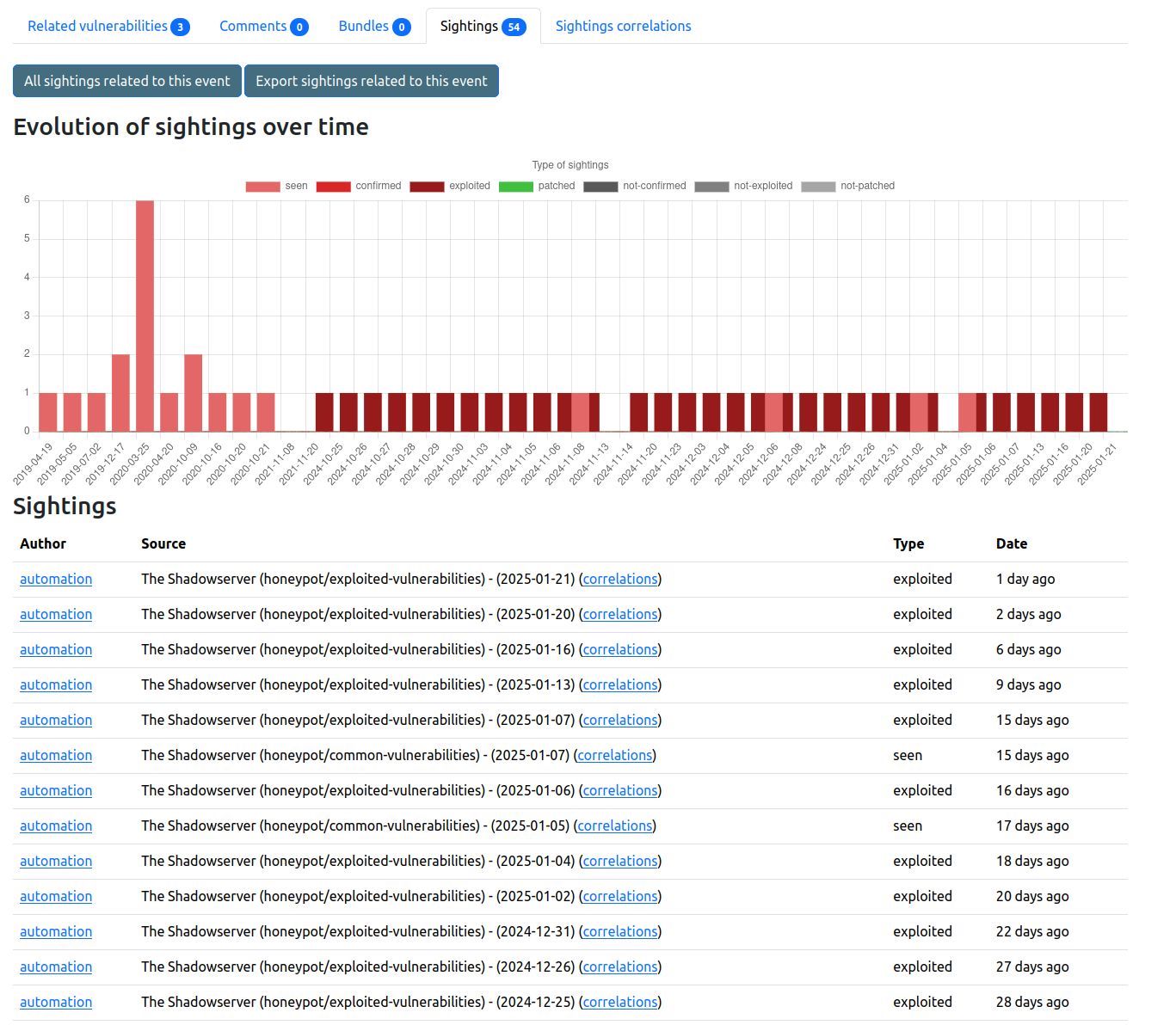
Task: Open correlations for seen 2025-01-07 sighting
Action: click(615, 755)
